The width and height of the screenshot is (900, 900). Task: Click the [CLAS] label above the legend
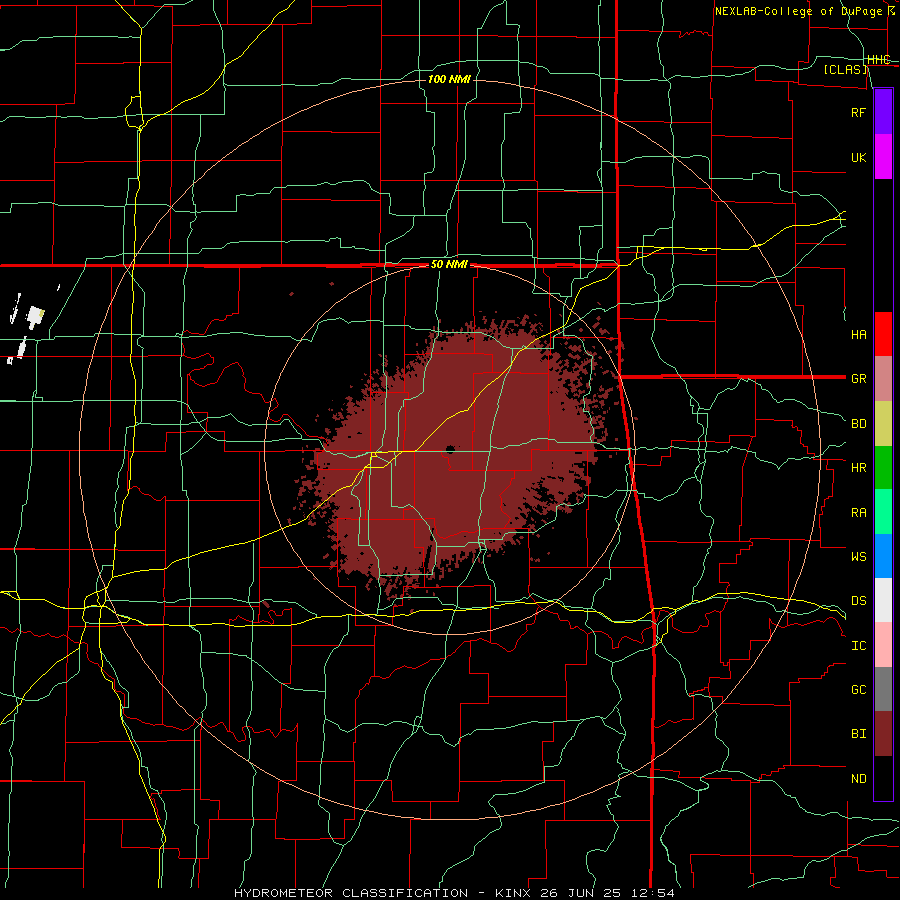pyautogui.click(x=845, y=69)
